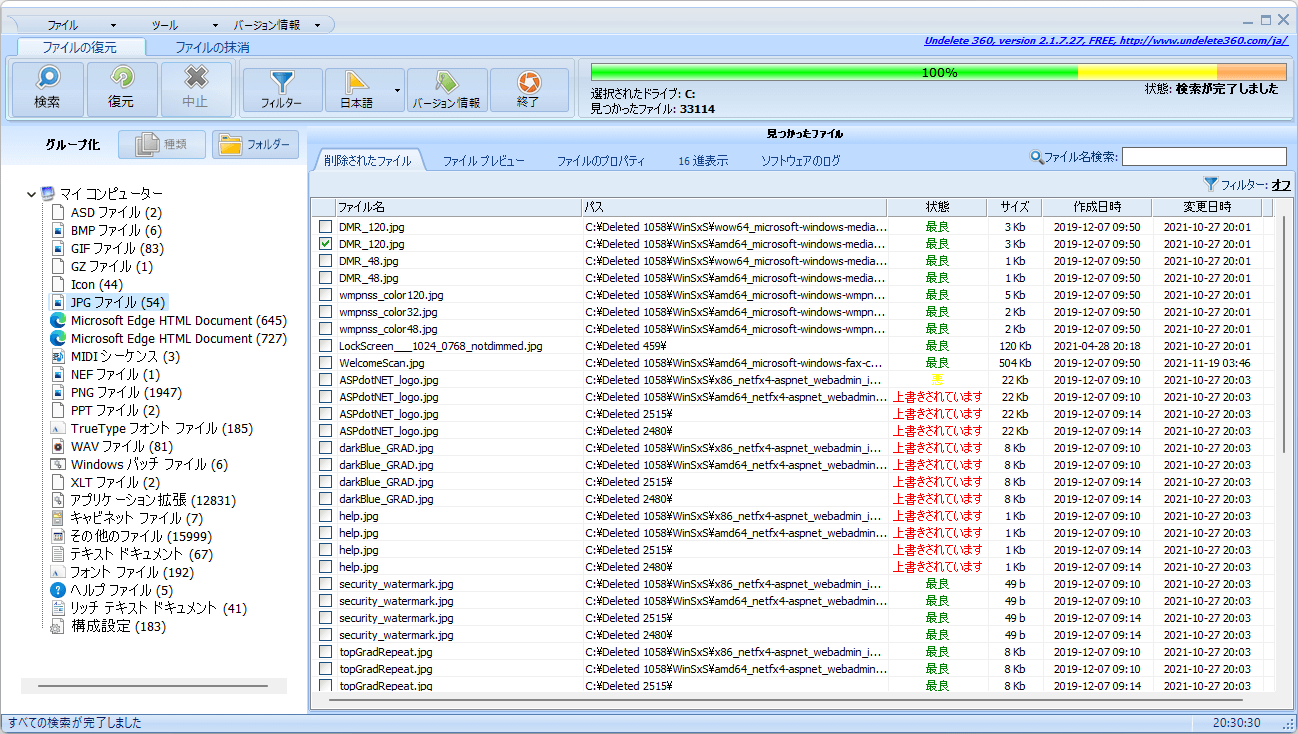Open バージョン情報 menu dropdown arrow

[x=317, y=25]
